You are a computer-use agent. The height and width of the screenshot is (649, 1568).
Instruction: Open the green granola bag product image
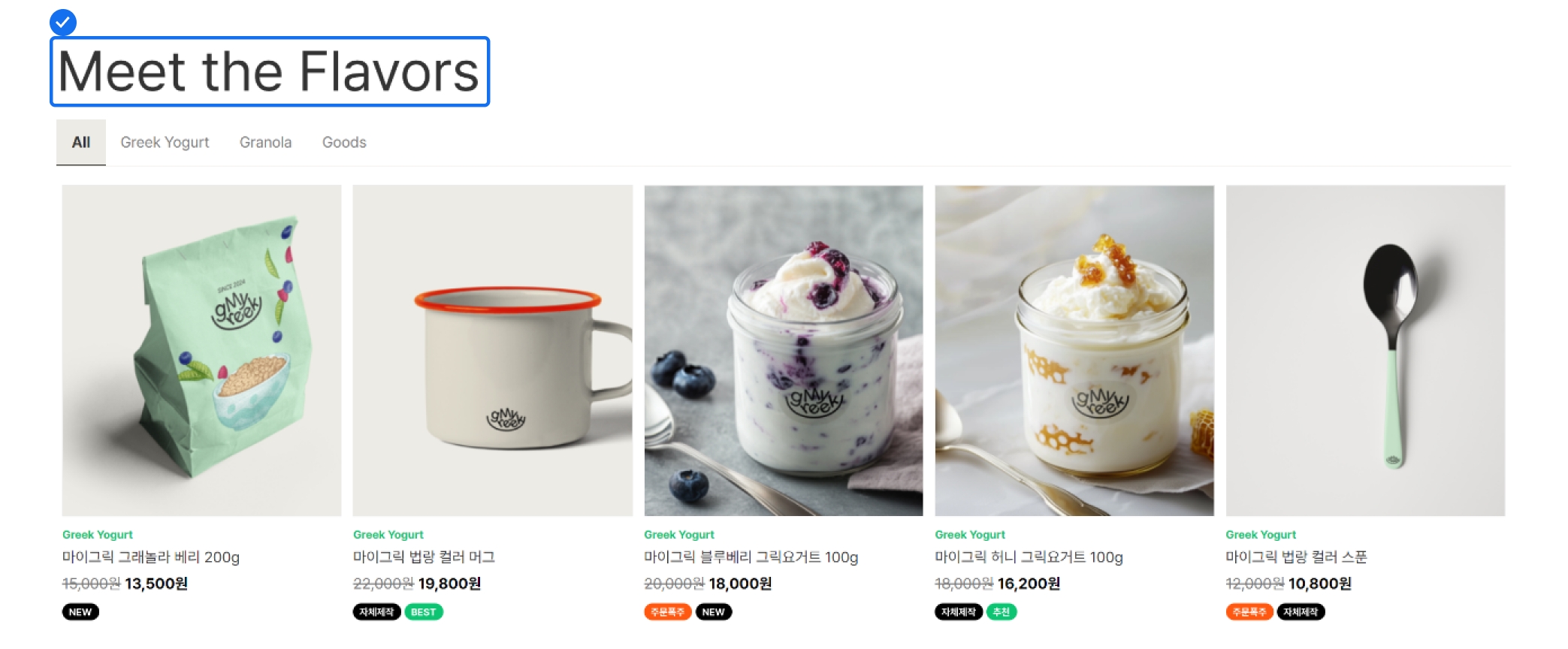[201, 351]
